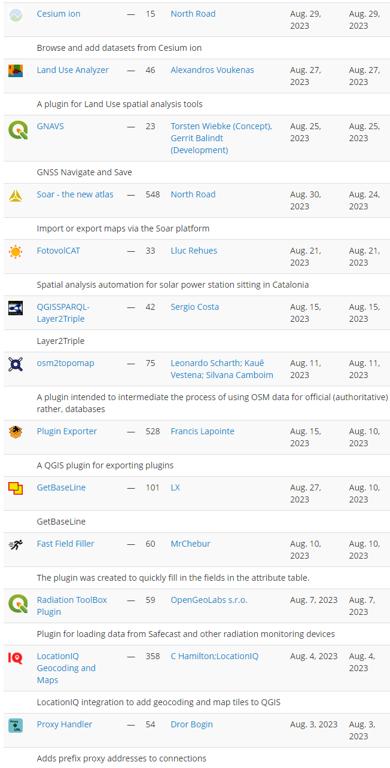Viewport: 390px width, 768px height.
Task: Open the Fast Field Filler plugin link
Action: tap(66, 544)
